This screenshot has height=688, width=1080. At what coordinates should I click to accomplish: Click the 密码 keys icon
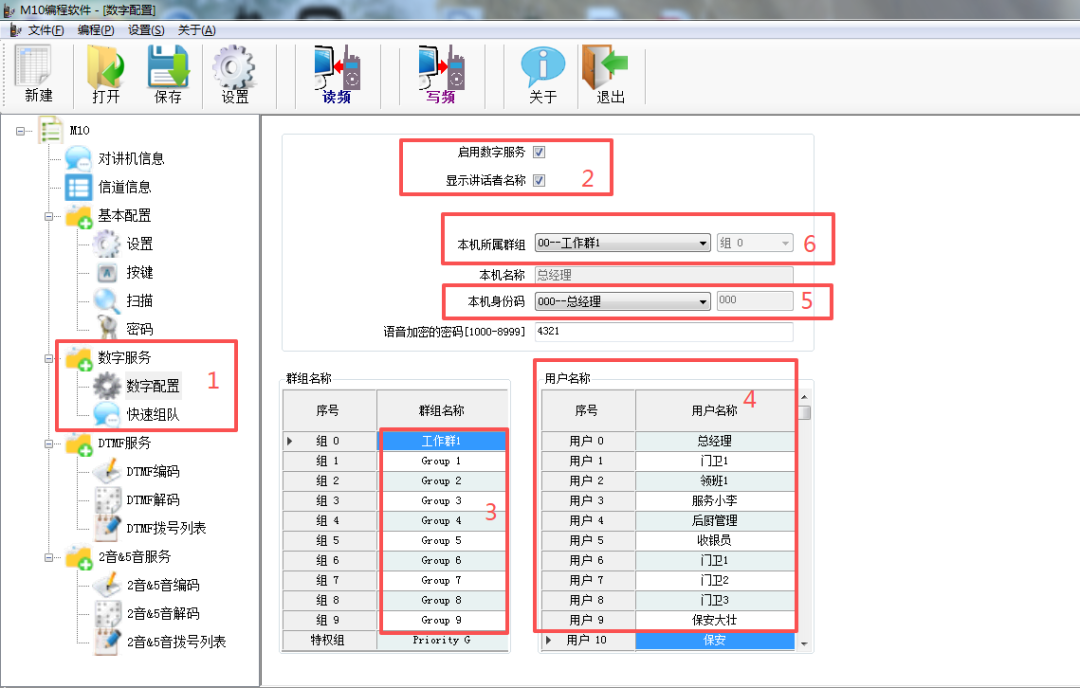click(x=107, y=328)
